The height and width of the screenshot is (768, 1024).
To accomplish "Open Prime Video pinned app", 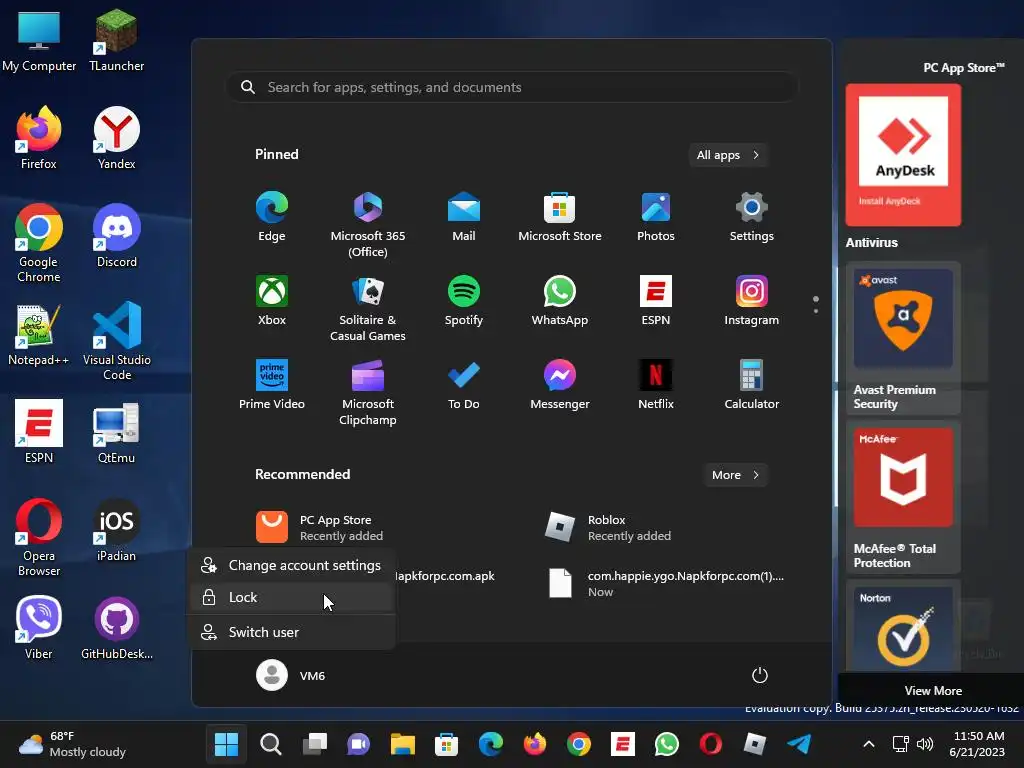I will (x=272, y=384).
